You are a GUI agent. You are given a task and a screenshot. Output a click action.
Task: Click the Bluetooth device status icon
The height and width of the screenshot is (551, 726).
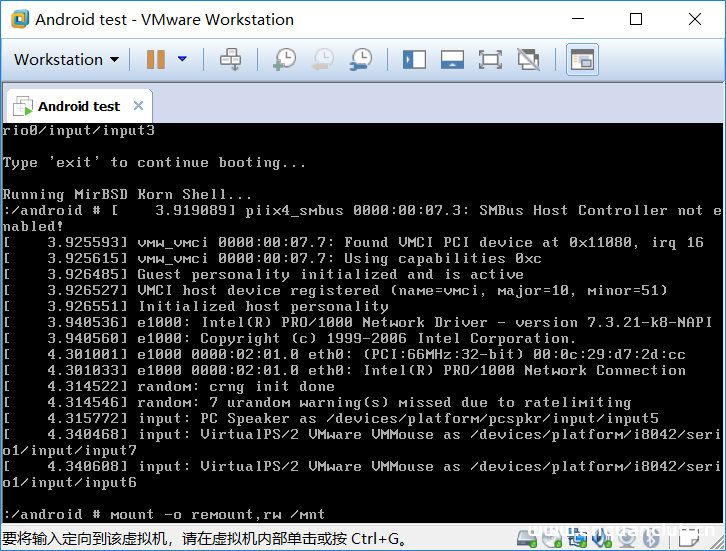651,538
